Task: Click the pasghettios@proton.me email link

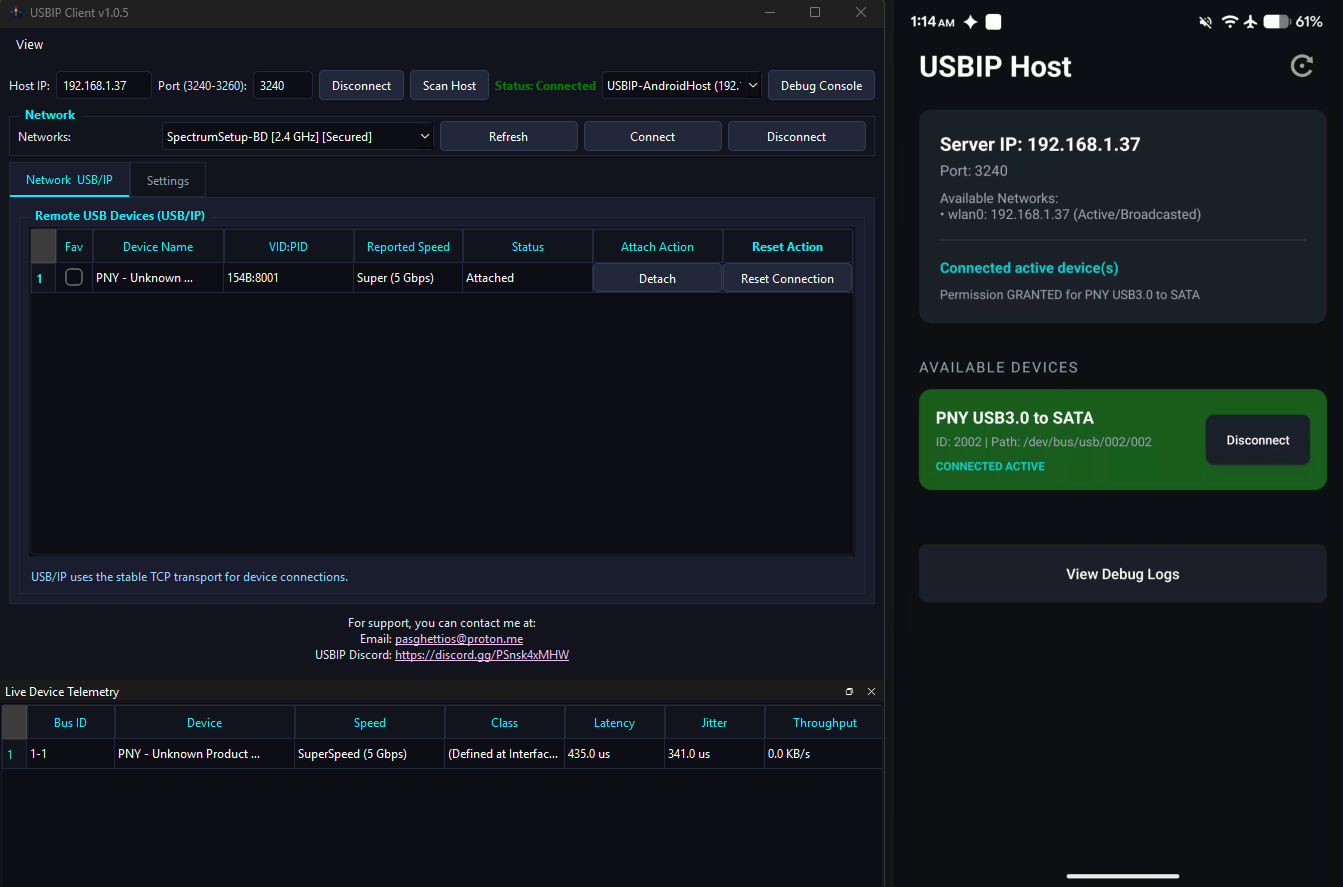Action: tap(459, 639)
